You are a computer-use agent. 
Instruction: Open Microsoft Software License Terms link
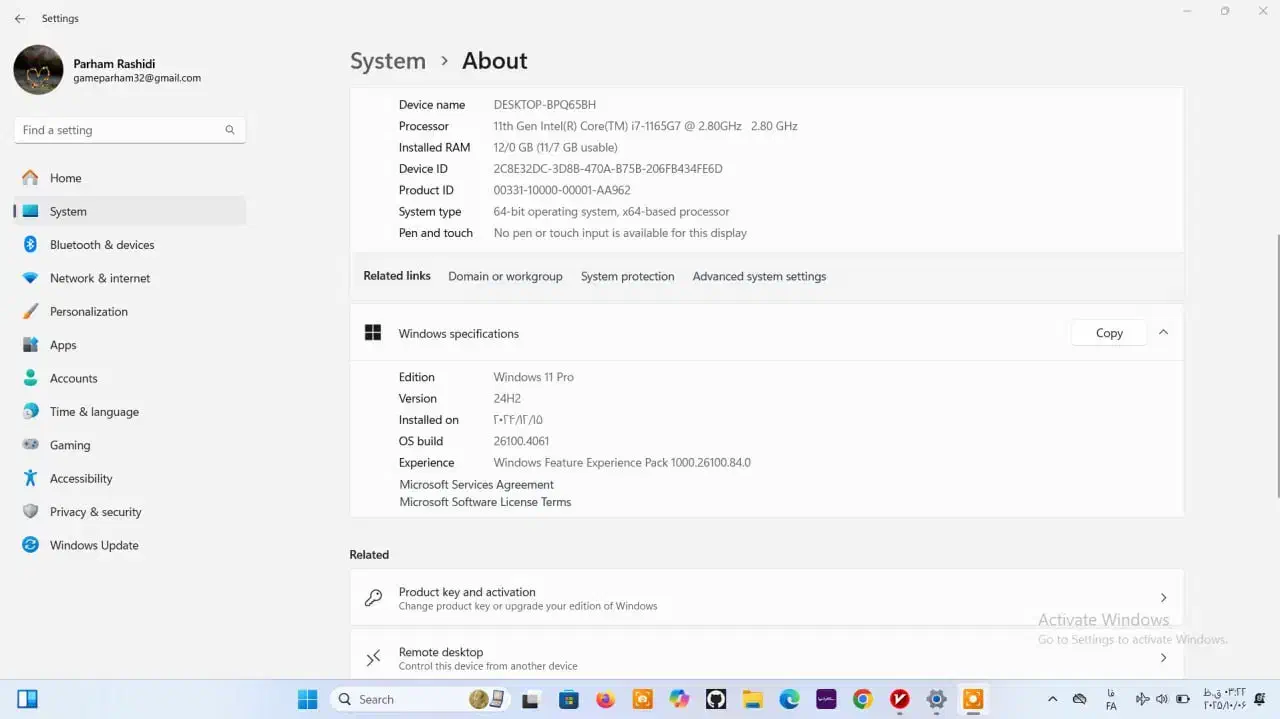click(x=485, y=502)
